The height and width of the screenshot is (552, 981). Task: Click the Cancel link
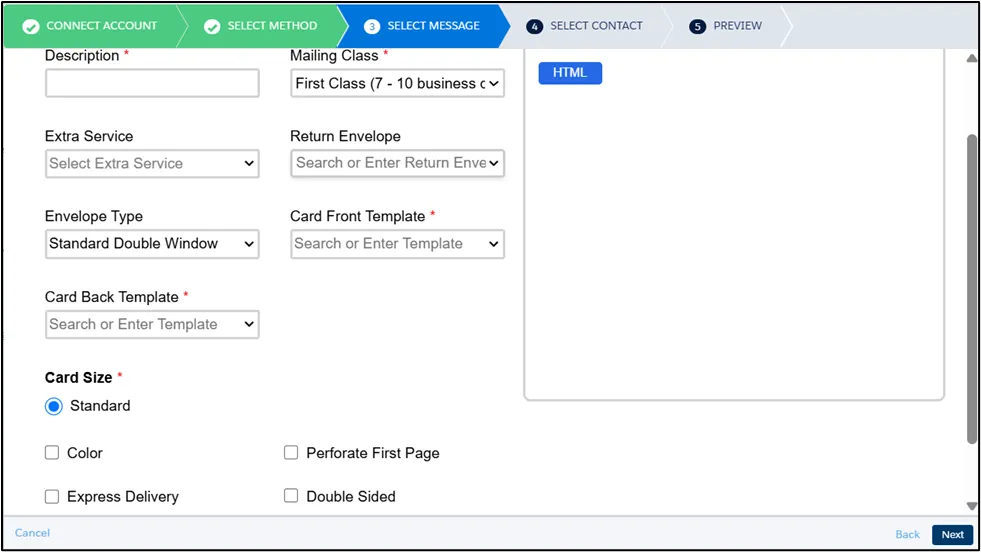[x=32, y=533]
